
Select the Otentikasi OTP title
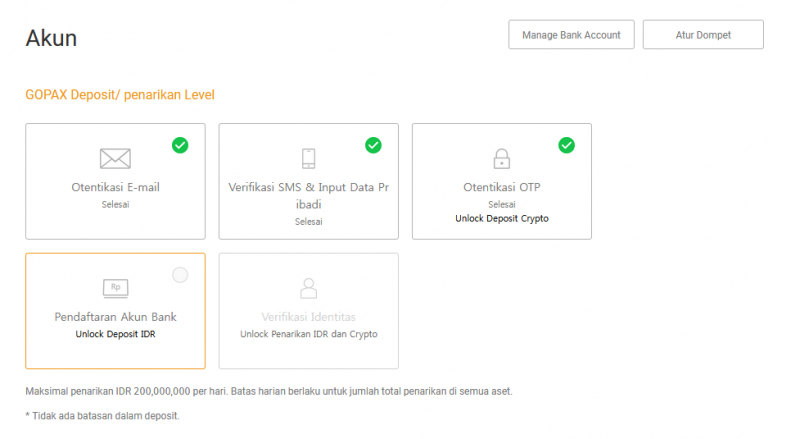tap(502, 187)
